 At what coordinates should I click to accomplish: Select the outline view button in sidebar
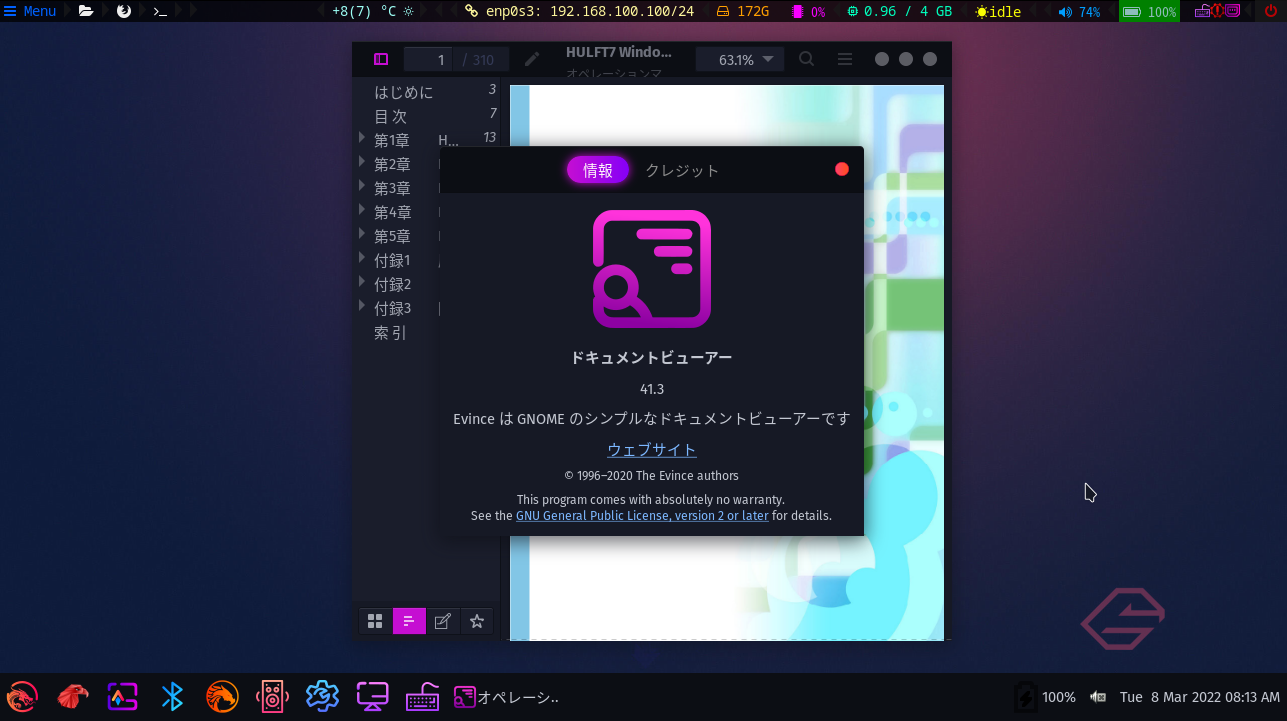click(409, 621)
